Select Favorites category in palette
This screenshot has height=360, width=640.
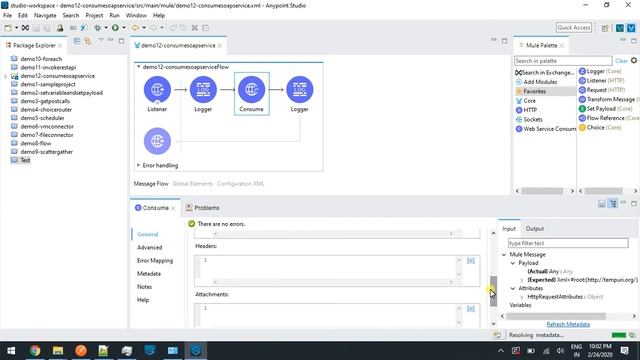(531, 91)
